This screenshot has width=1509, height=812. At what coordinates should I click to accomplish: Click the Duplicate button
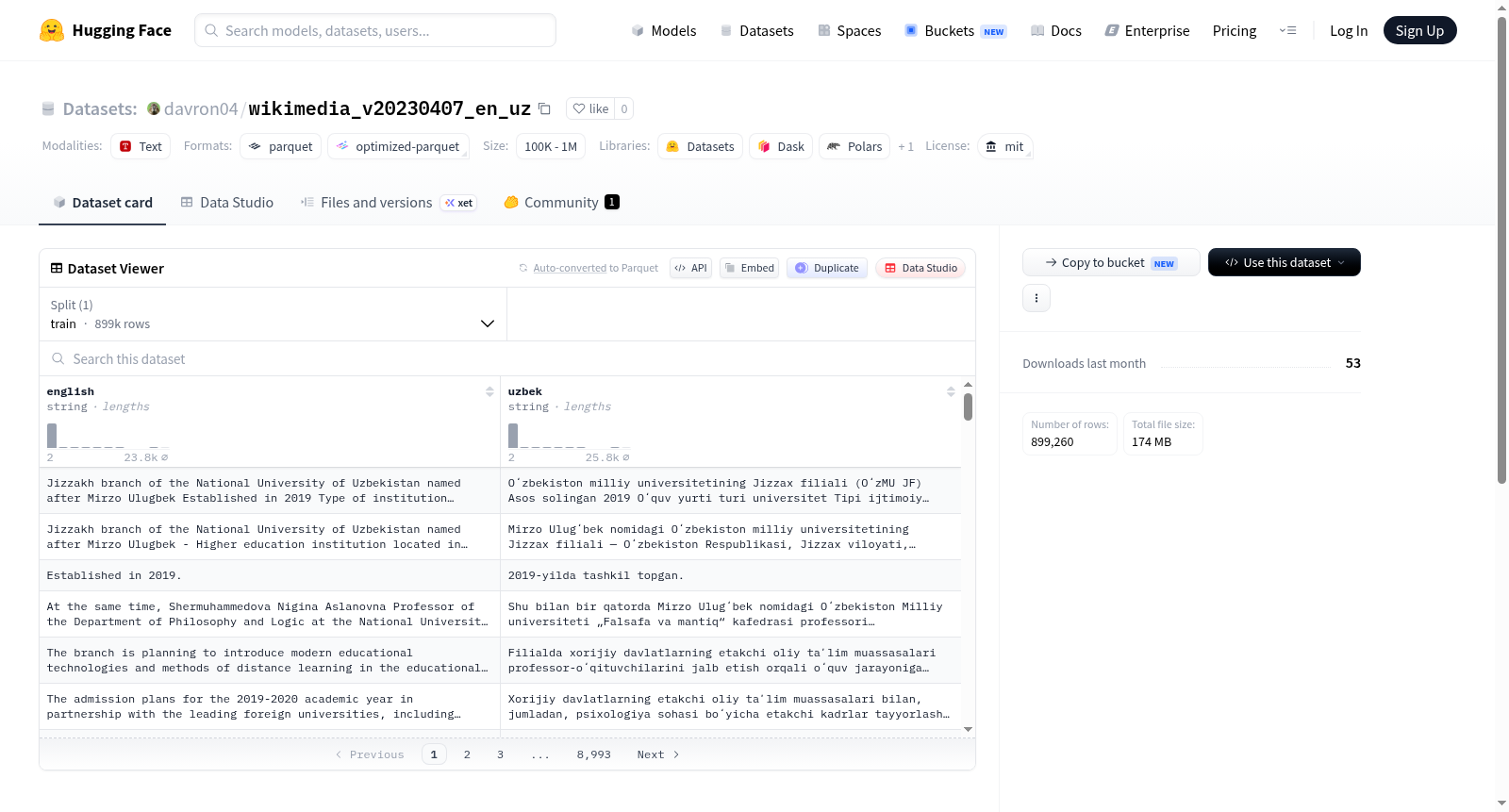pyautogui.click(x=827, y=268)
